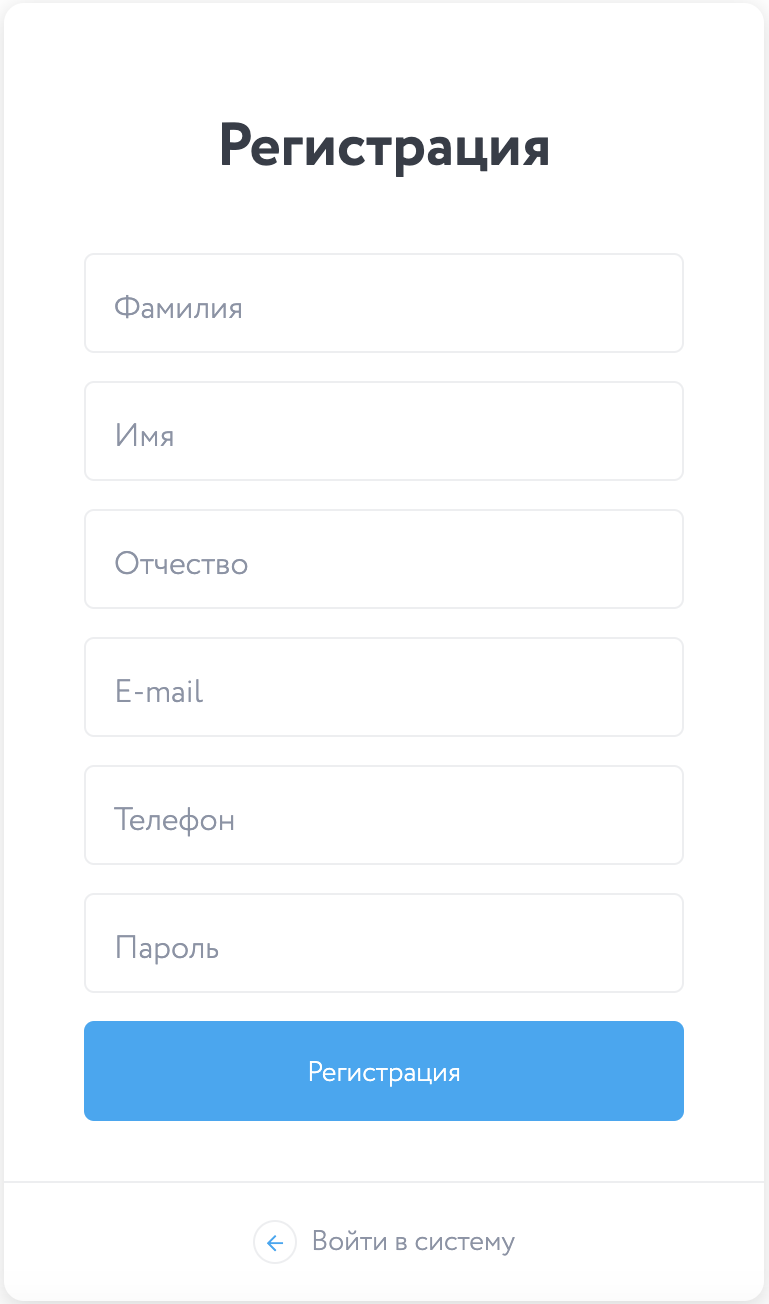Click the white label on the blue button
This screenshot has height=1304, width=769.
click(x=384, y=1072)
